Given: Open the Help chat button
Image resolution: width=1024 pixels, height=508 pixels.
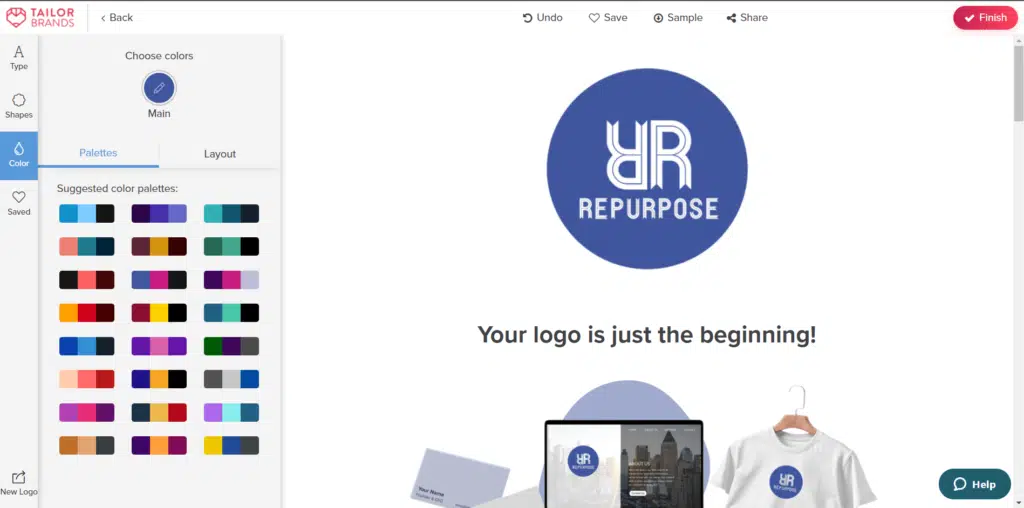Looking at the screenshot, I should (974, 484).
